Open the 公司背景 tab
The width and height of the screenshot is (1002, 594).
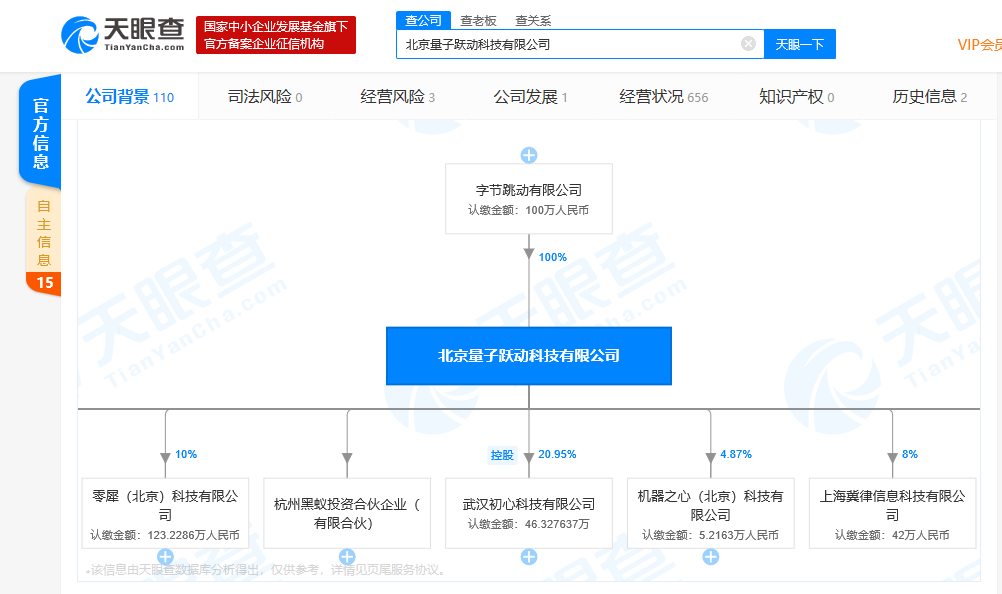tap(130, 96)
